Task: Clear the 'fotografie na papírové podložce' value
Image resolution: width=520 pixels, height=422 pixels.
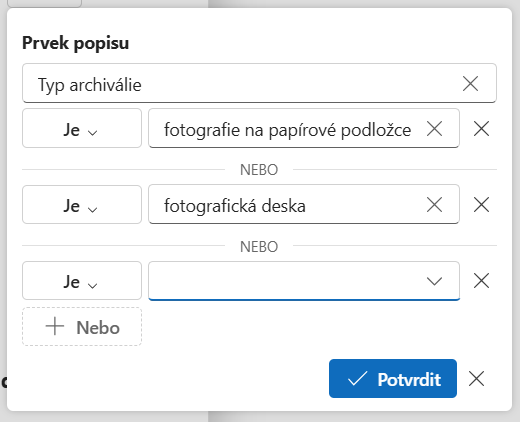Action: [x=434, y=129]
